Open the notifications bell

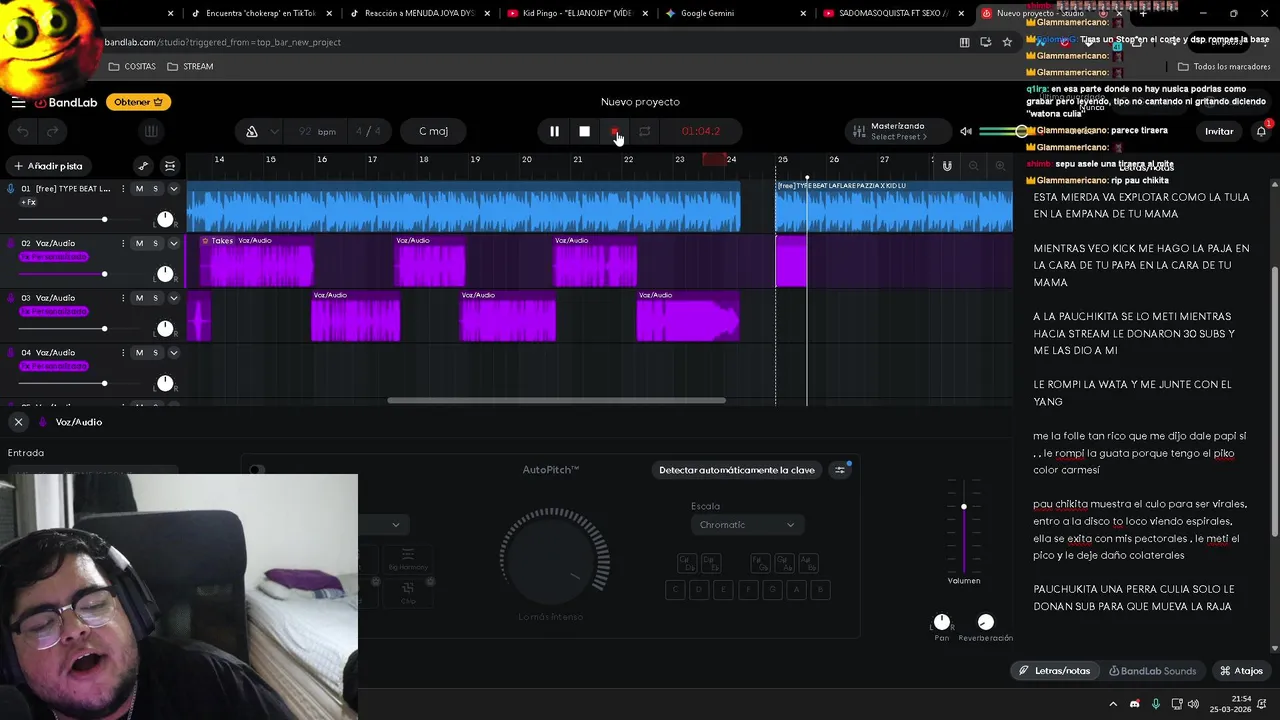(x=1262, y=131)
